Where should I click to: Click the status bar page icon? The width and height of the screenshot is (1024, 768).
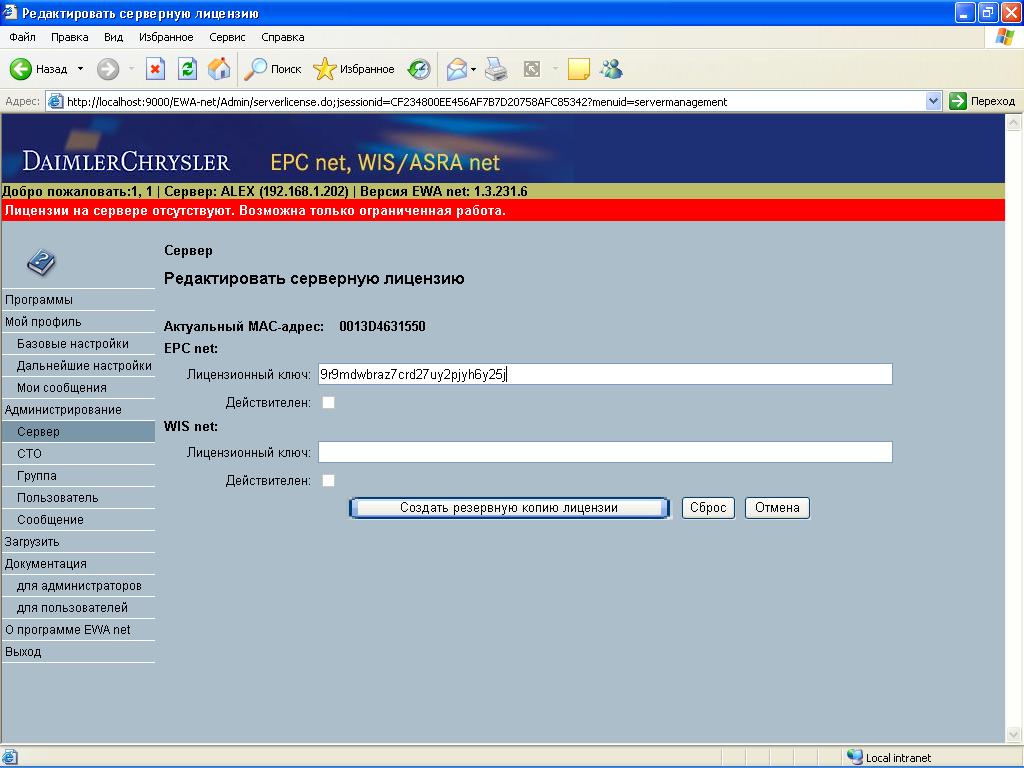click(9, 757)
